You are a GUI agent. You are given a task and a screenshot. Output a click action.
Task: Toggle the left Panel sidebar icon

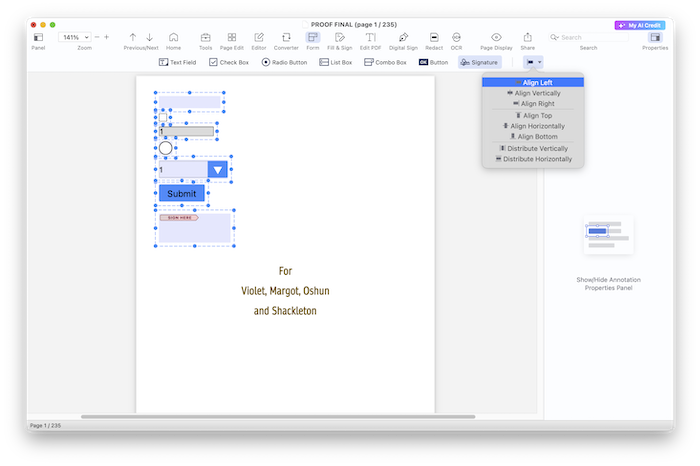[x=38, y=37]
